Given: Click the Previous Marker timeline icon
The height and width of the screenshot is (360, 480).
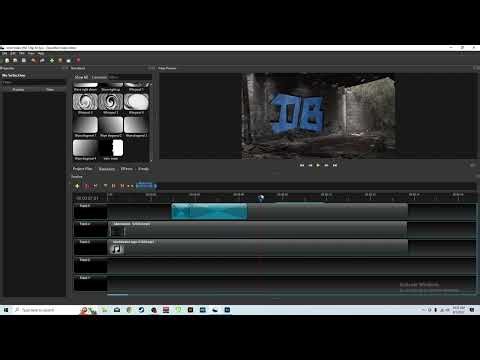Looking at the screenshot, I should point(114,186).
